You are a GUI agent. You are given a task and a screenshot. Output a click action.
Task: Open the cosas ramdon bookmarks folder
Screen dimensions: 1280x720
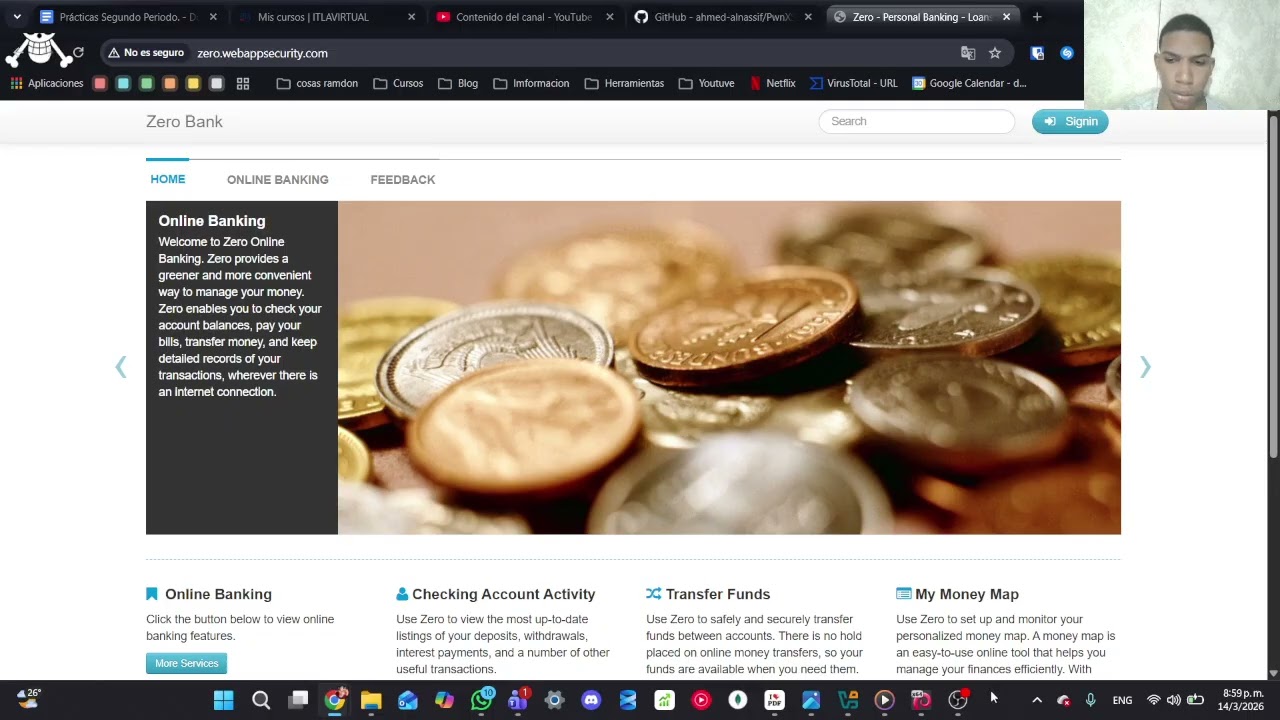point(317,83)
